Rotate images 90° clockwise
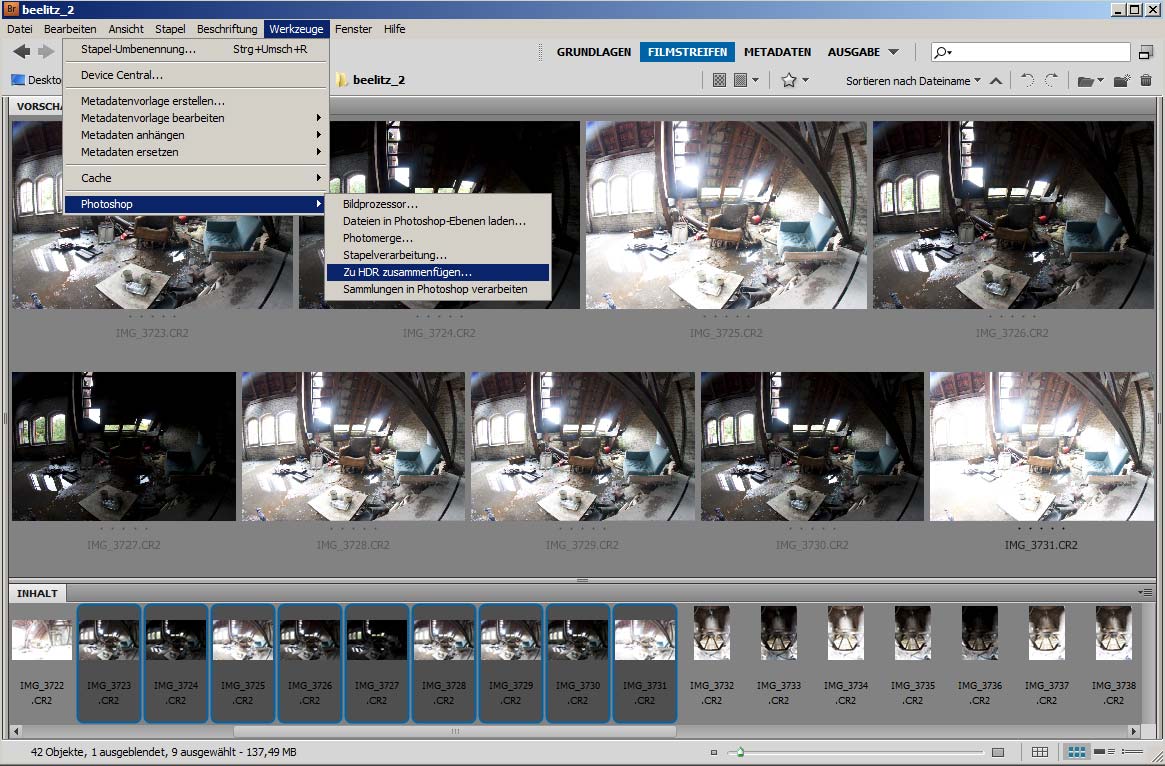 pos(1051,81)
